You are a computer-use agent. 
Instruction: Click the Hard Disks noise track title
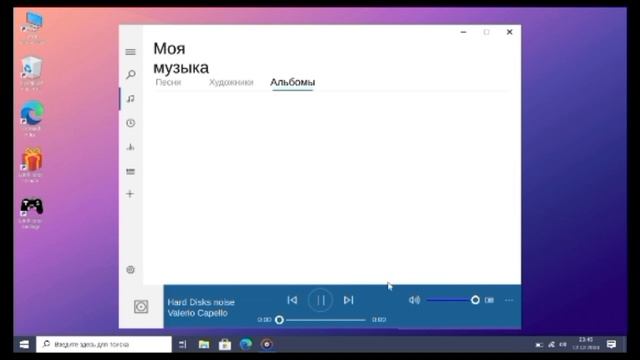point(201,302)
